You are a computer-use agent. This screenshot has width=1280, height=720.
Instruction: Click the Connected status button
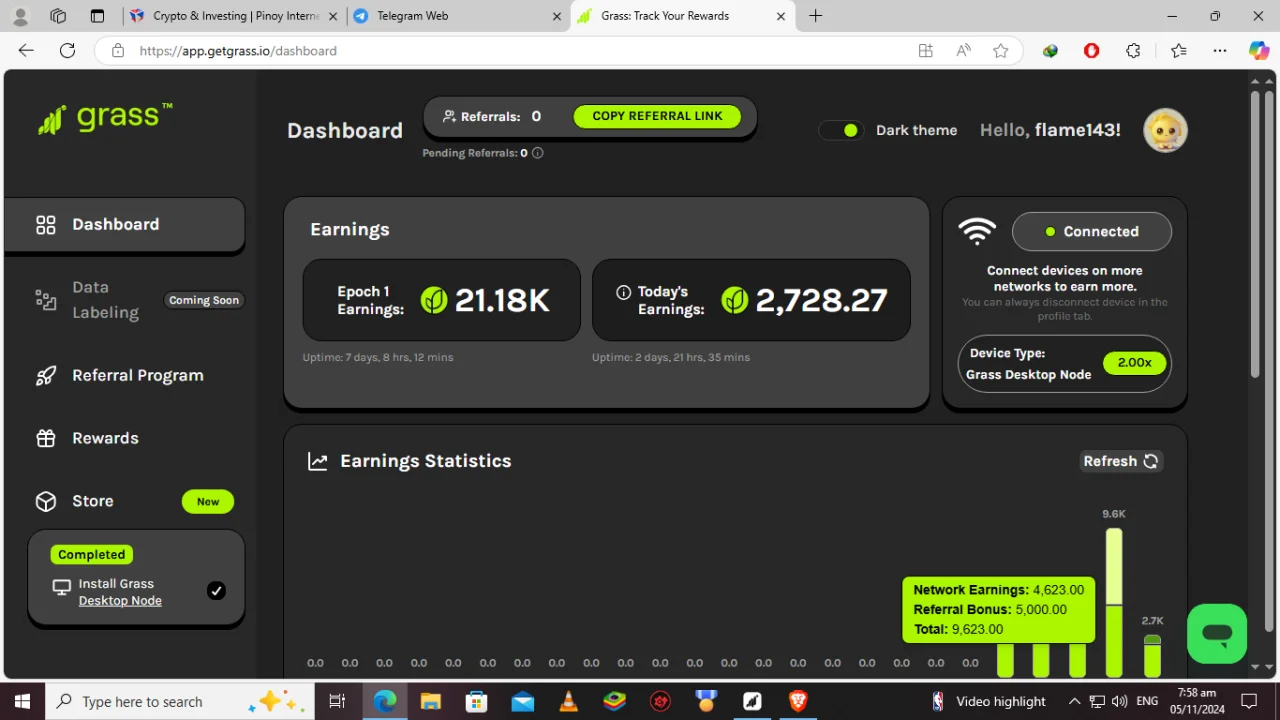(1092, 231)
